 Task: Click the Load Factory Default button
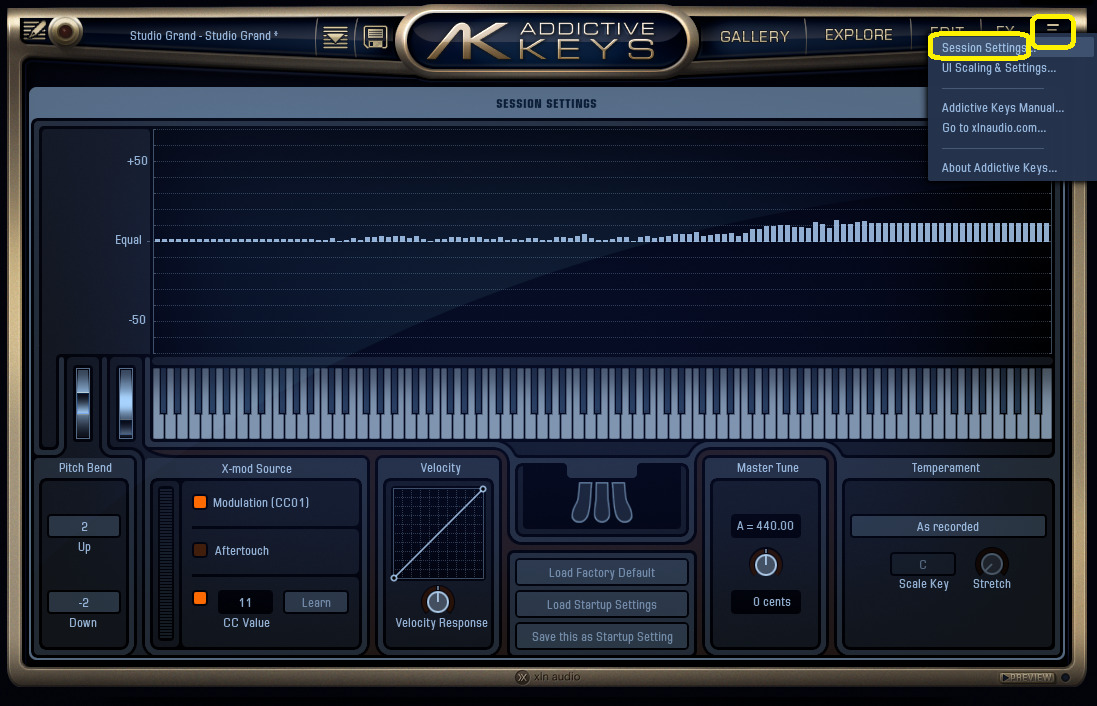(601, 571)
